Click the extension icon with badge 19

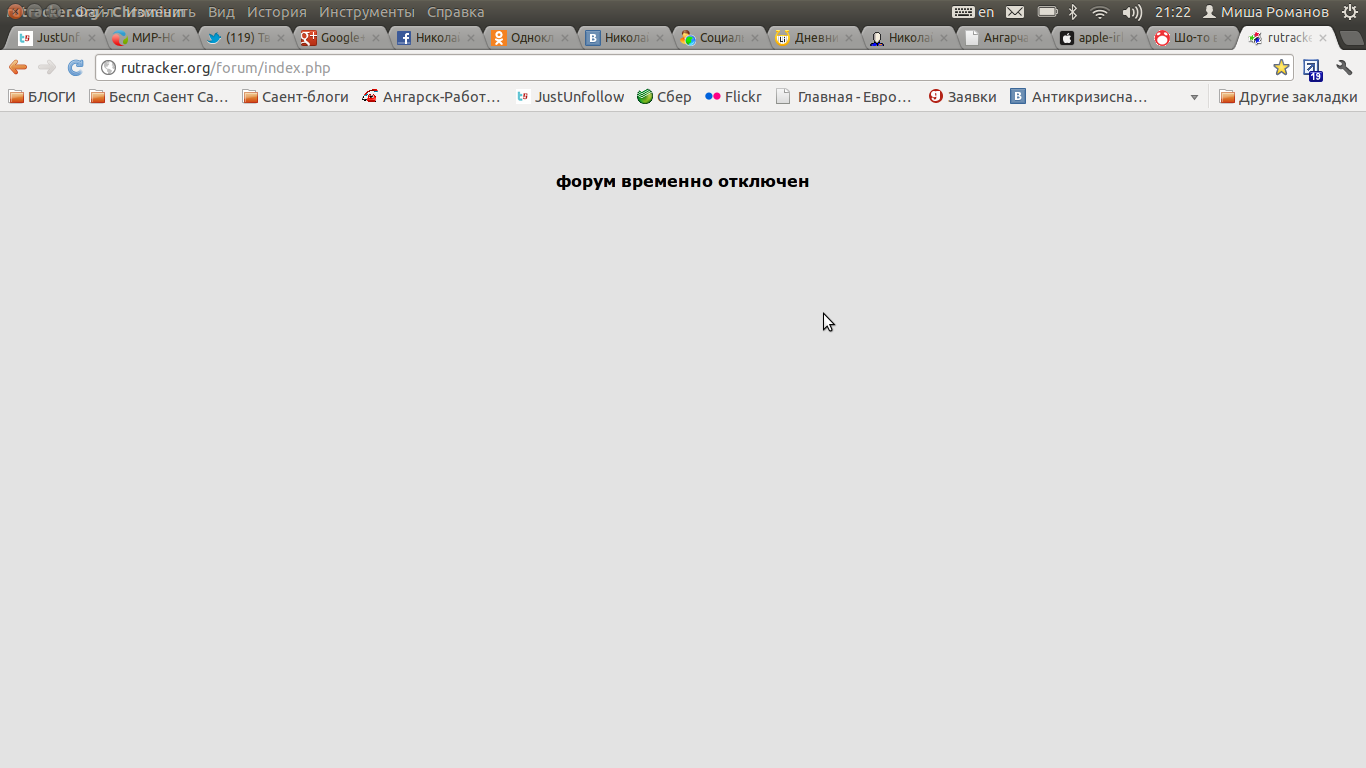point(1312,69)
